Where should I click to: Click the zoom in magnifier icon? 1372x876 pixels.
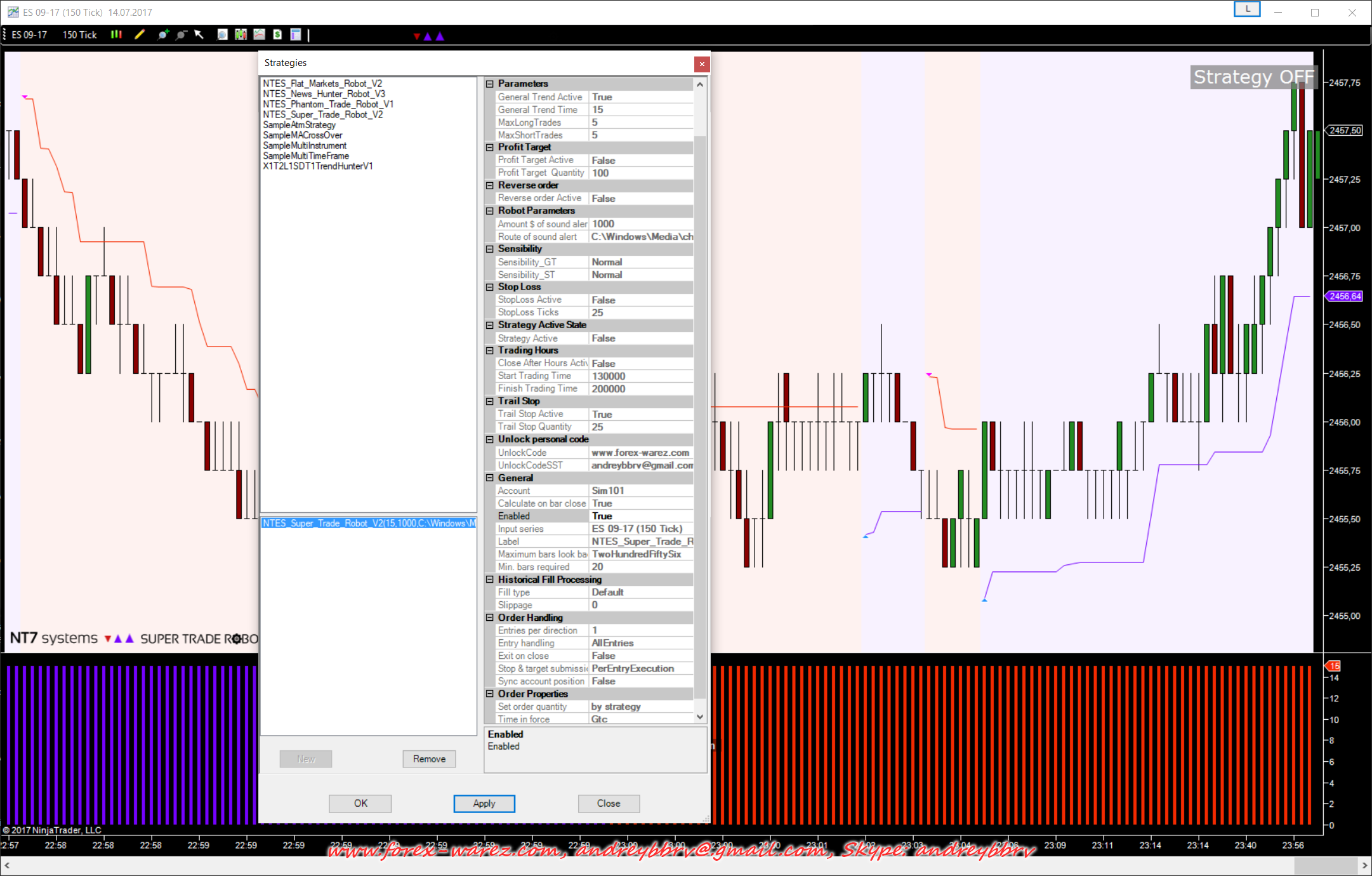click(163, 35)
